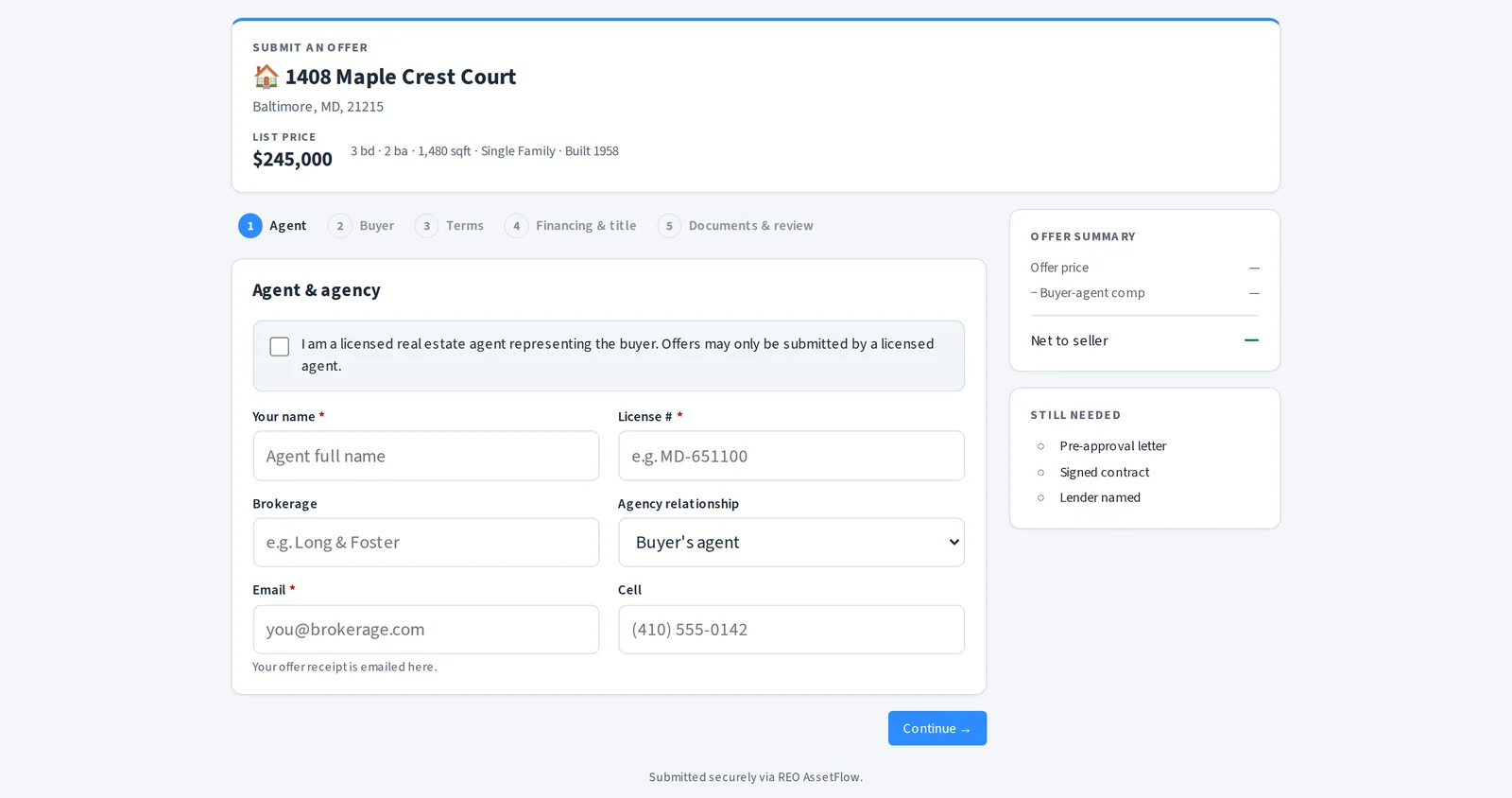This screenshot has height=798, width=1512.
Task: Check the licensed real estate agent checkbox
Action: point(280,347)
